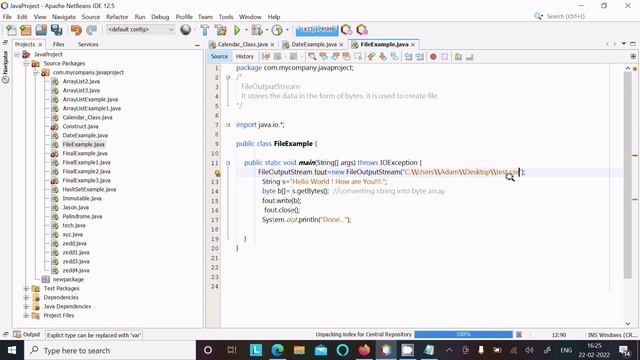This screenshot has height=360, width=640.
Task: Open the Profile Project dropdown arrow
Action: click(287, 30)
